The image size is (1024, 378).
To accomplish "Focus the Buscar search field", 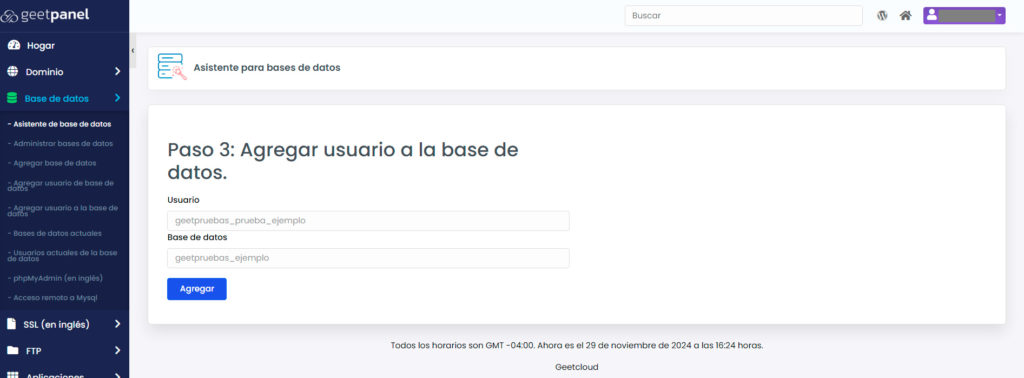I will coord(743,16).
